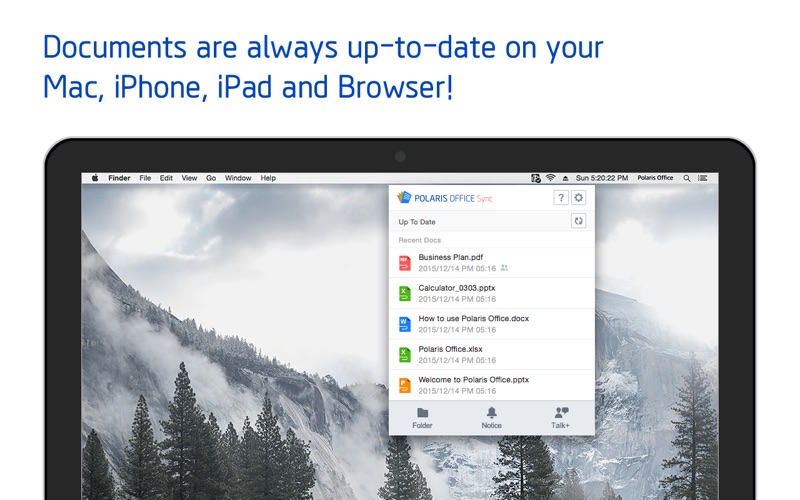
Task: Click the red PDF icon for Business Plan
Action: click(x=405, y=263)
